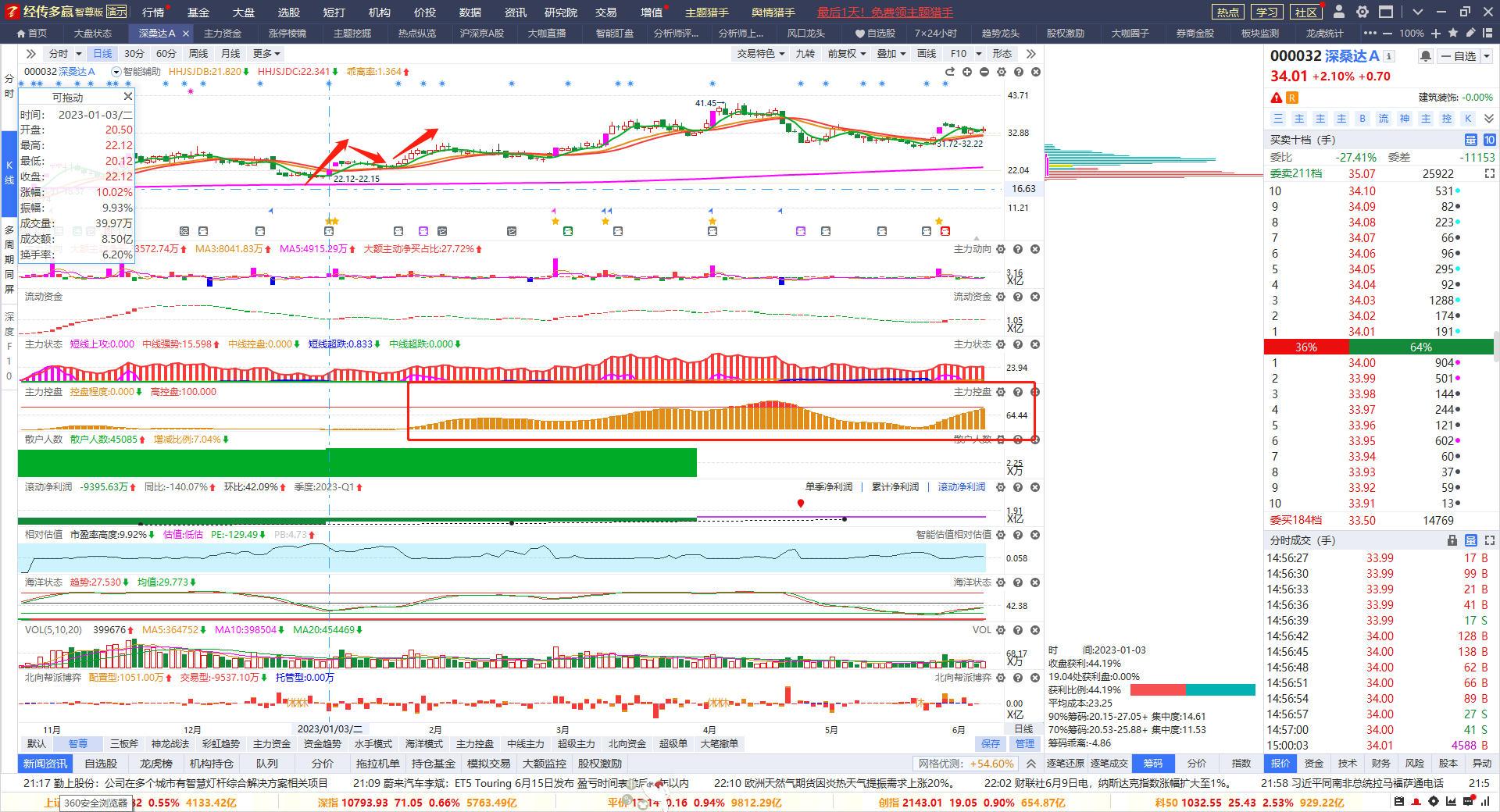This screenshot has height=812, width=1500.
Task: Select 单季净利润 display mode
Action: click(829, 487)
